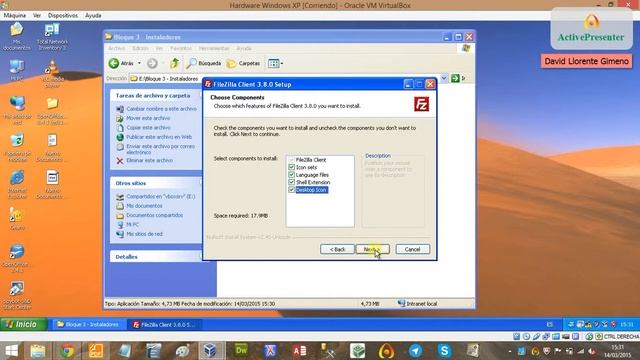Image resolution: width=640 pixels, height=360 pixels.
Task: Uncheck the Icon sets component
Action: 291,167
